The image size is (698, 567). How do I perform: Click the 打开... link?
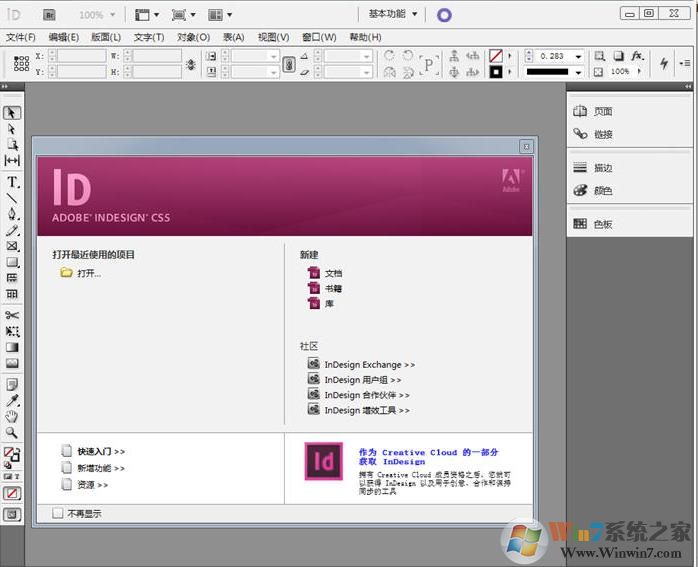click(89, 273)
